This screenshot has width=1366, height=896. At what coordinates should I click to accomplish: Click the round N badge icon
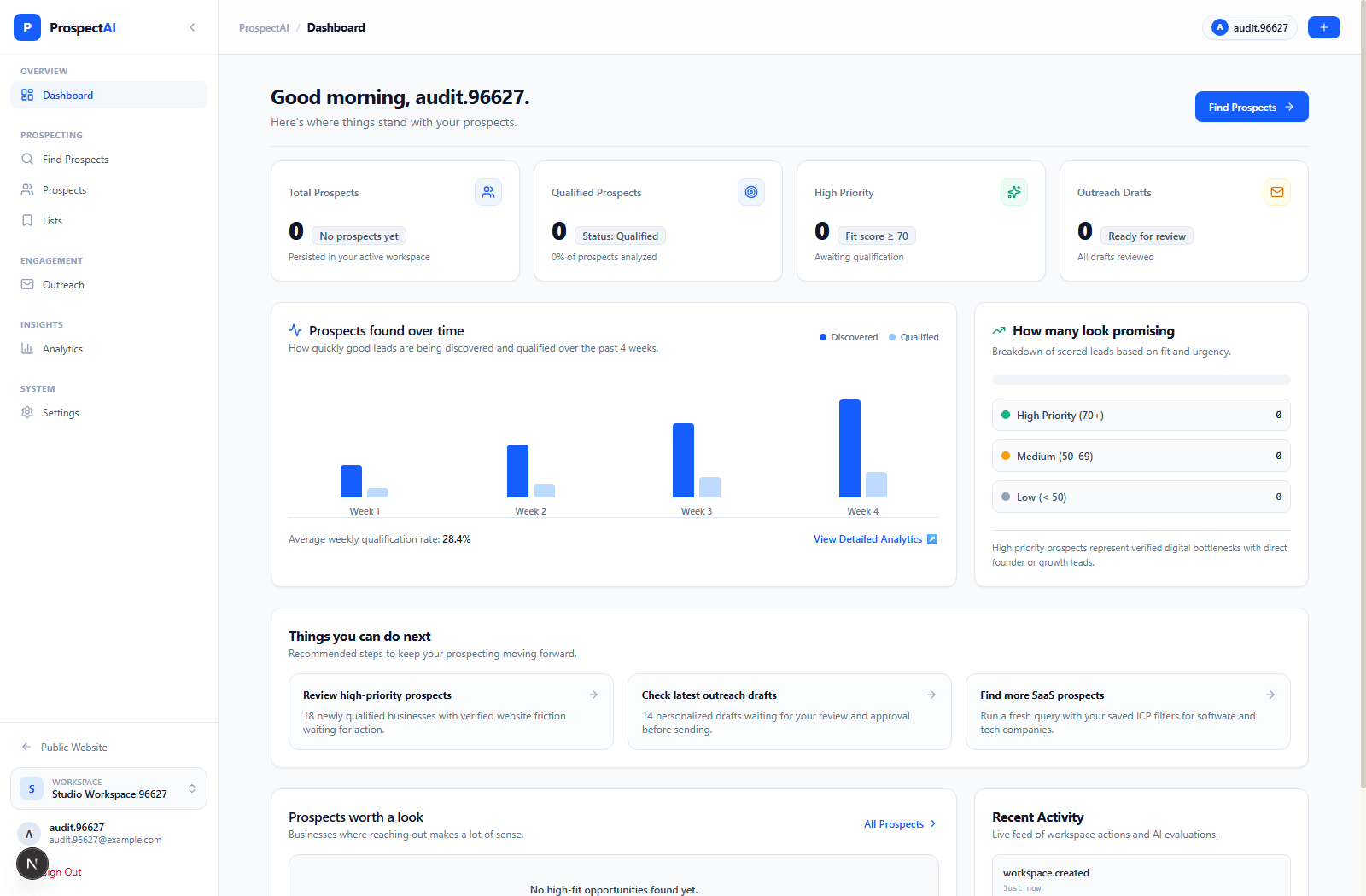[32, 864]
